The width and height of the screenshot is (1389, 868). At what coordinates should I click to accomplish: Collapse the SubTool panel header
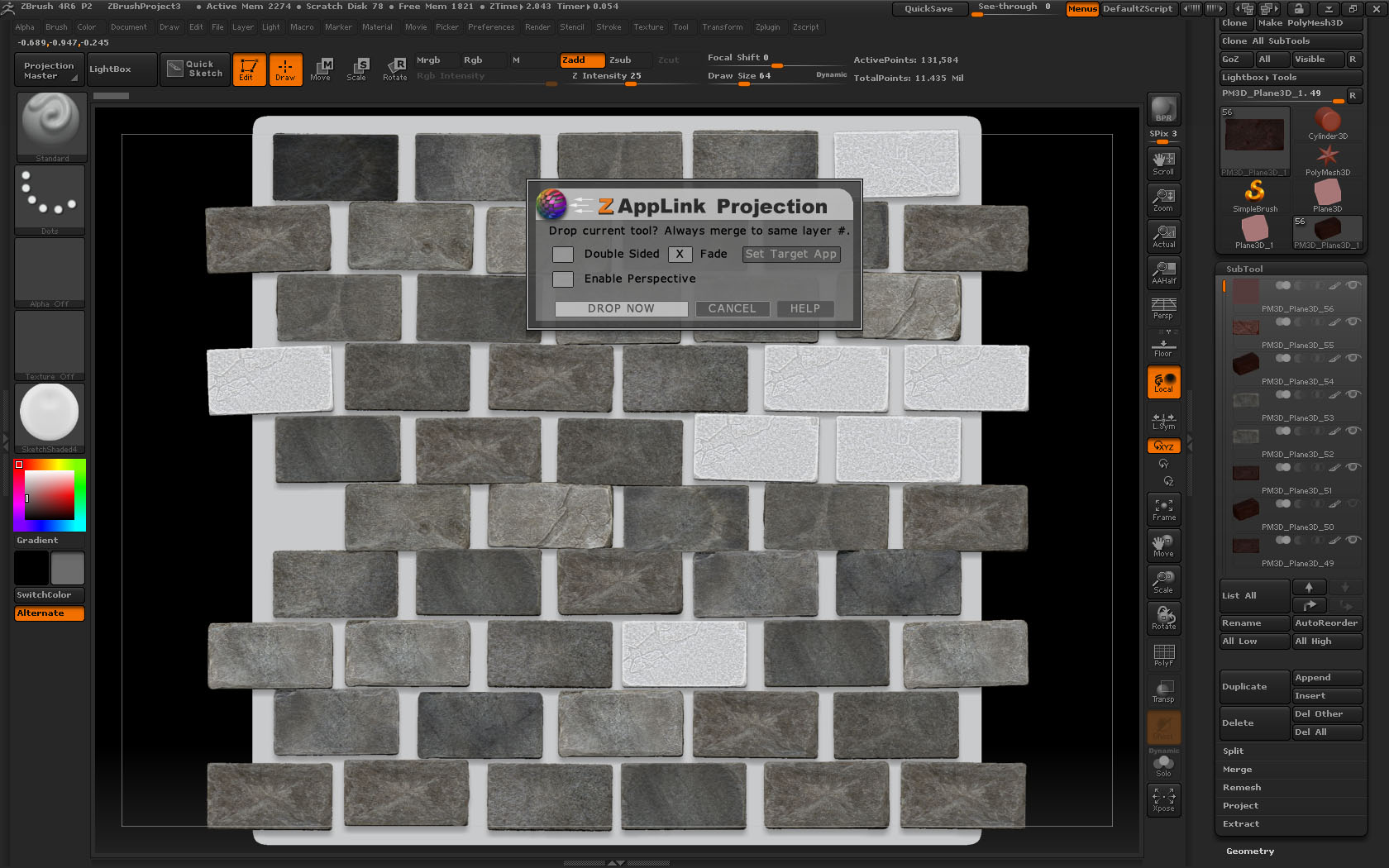click(1246, 269)
